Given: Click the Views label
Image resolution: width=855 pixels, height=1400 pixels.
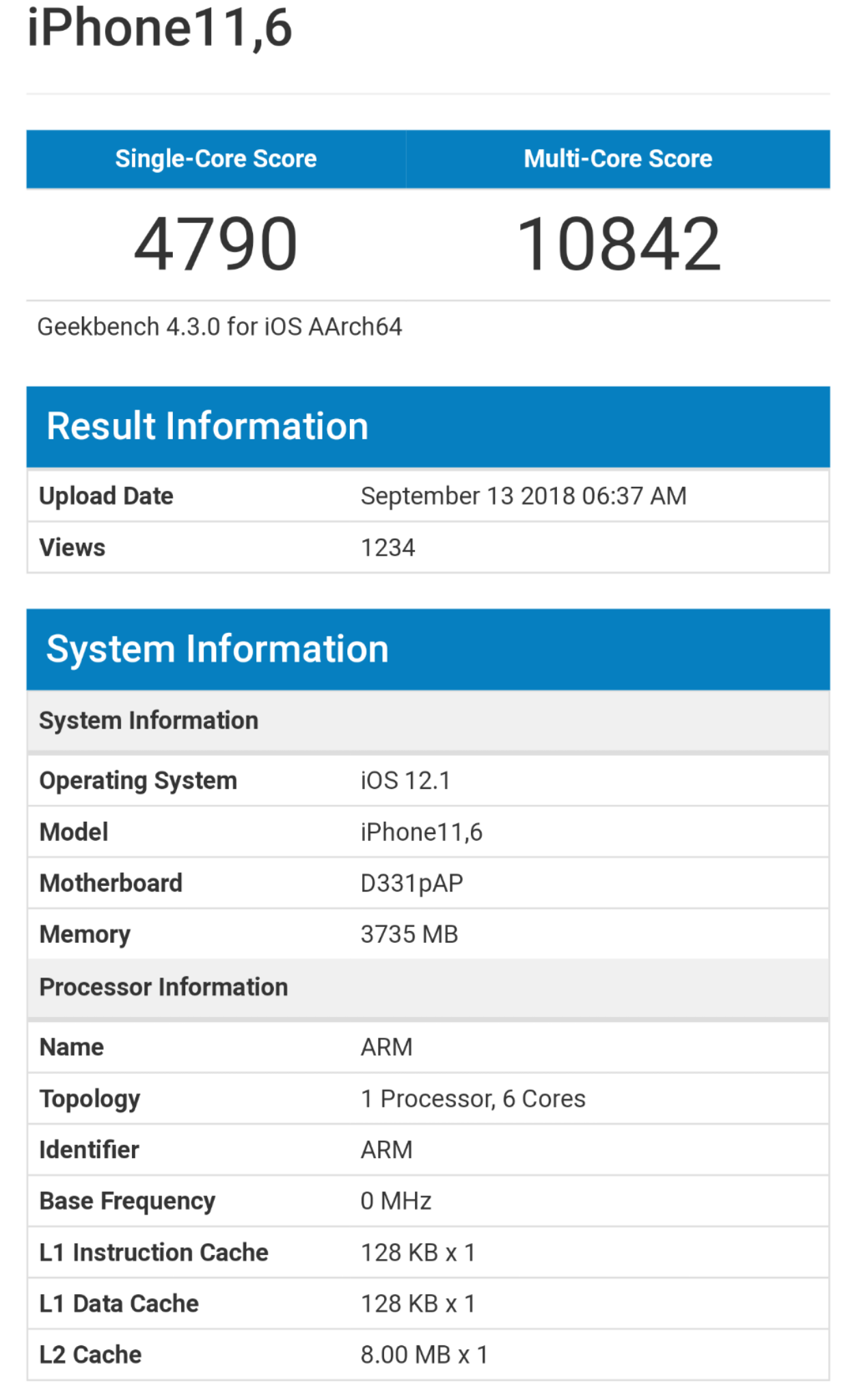Looking at the screenshot, I should (72, 548).
